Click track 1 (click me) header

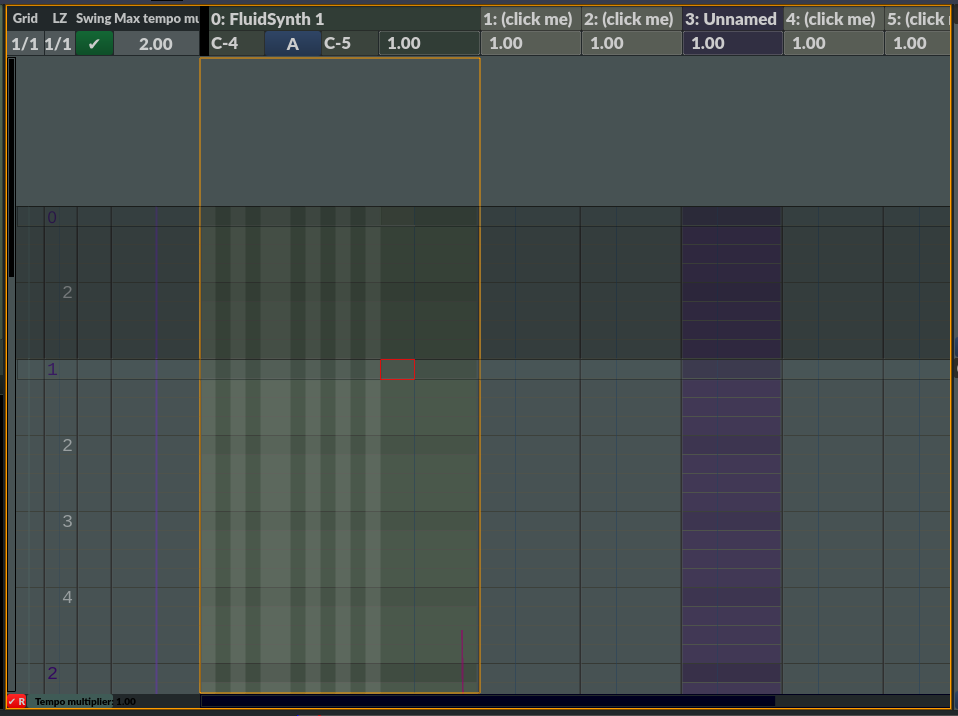[x=530, y=19]
